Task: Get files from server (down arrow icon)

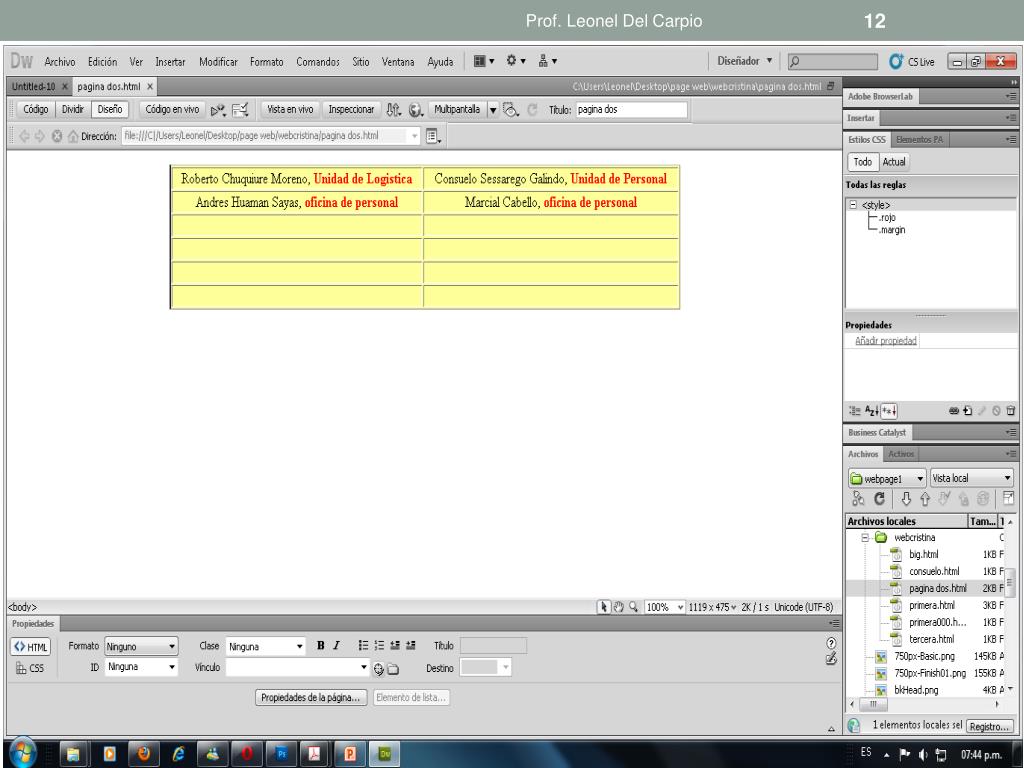Action: coord(906,499)
